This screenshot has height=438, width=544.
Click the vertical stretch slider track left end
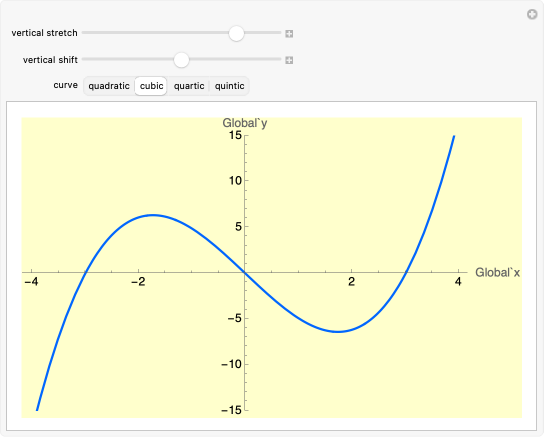(84, 33)
